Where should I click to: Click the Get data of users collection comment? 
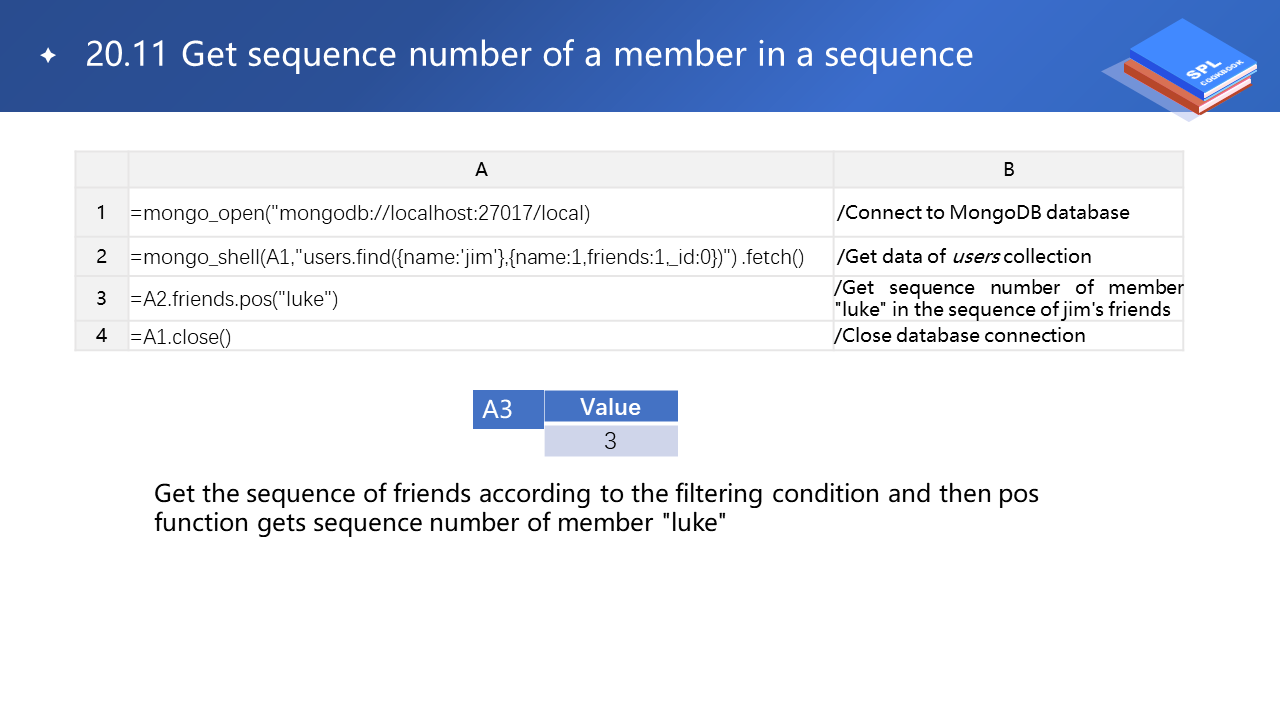click(964, 256)
